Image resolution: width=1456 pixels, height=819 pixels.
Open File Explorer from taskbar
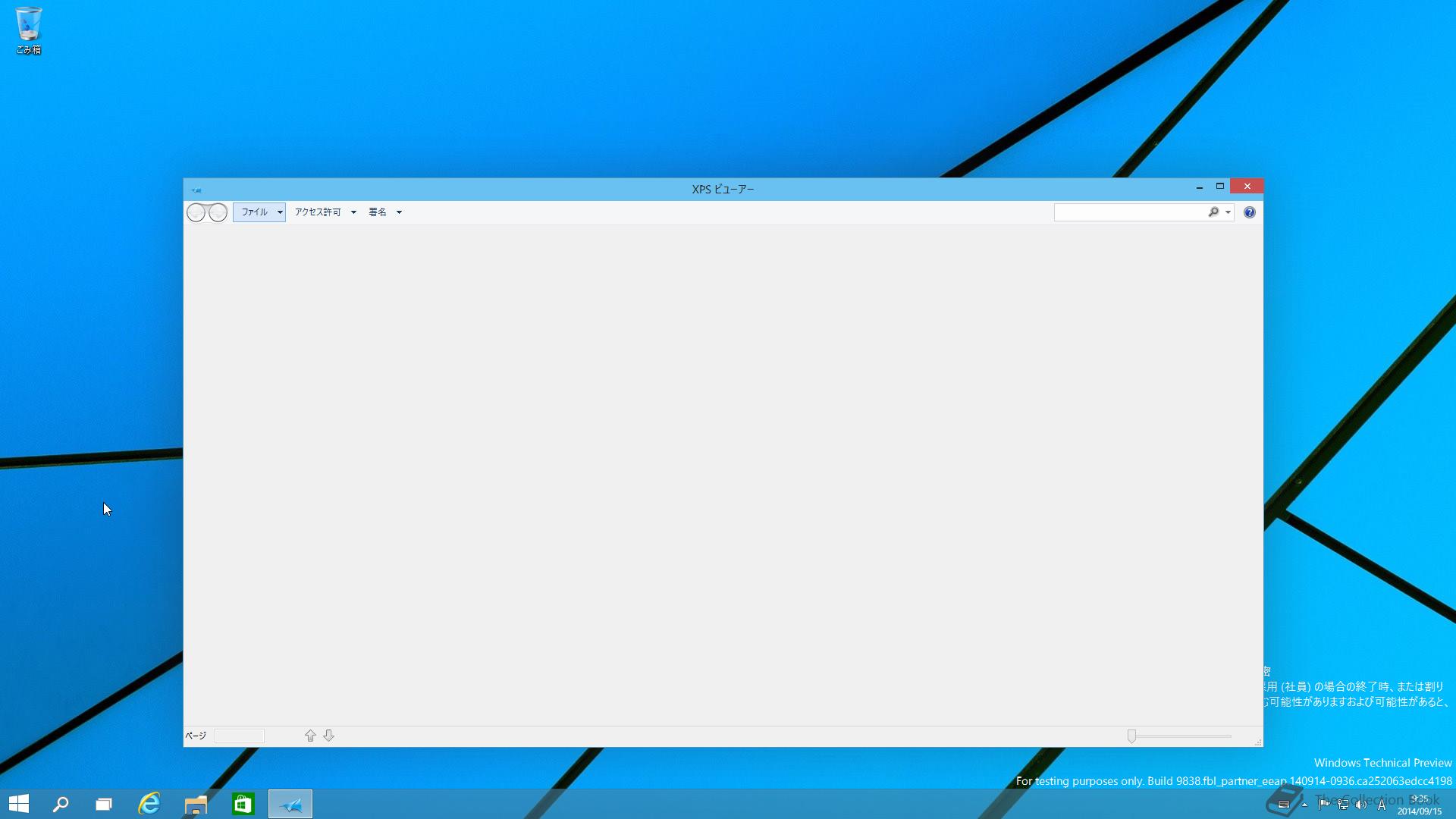click(196, 804)
